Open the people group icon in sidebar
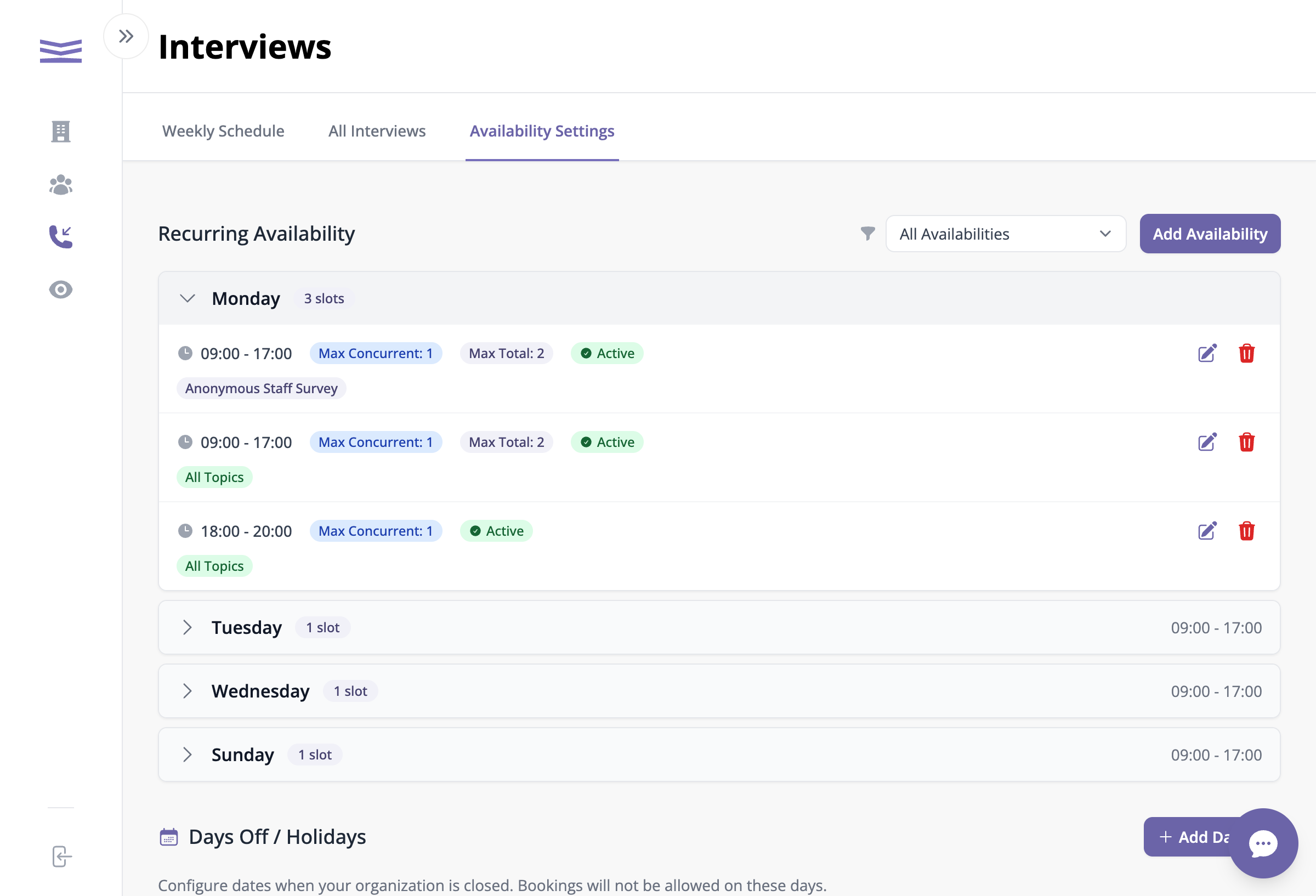Image resolution: width=1316 pixels, height=896 pixels. 60,185
